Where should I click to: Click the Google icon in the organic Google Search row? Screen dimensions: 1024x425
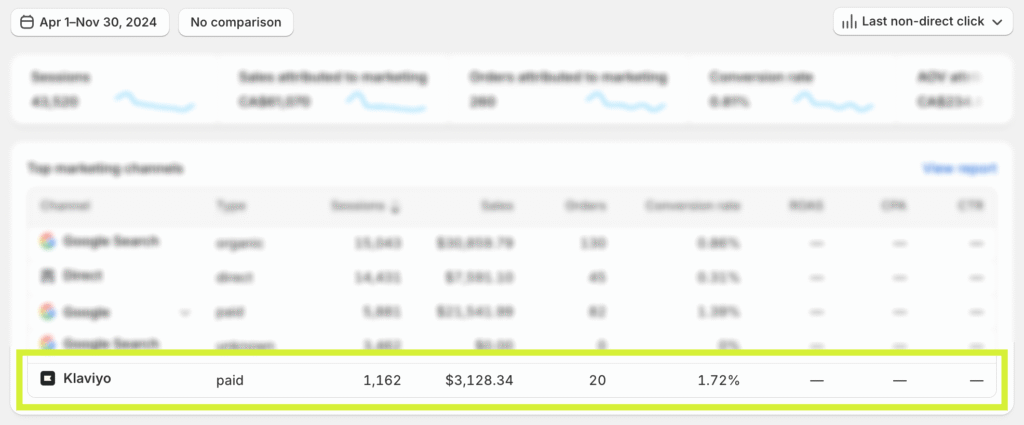(47, 241)
